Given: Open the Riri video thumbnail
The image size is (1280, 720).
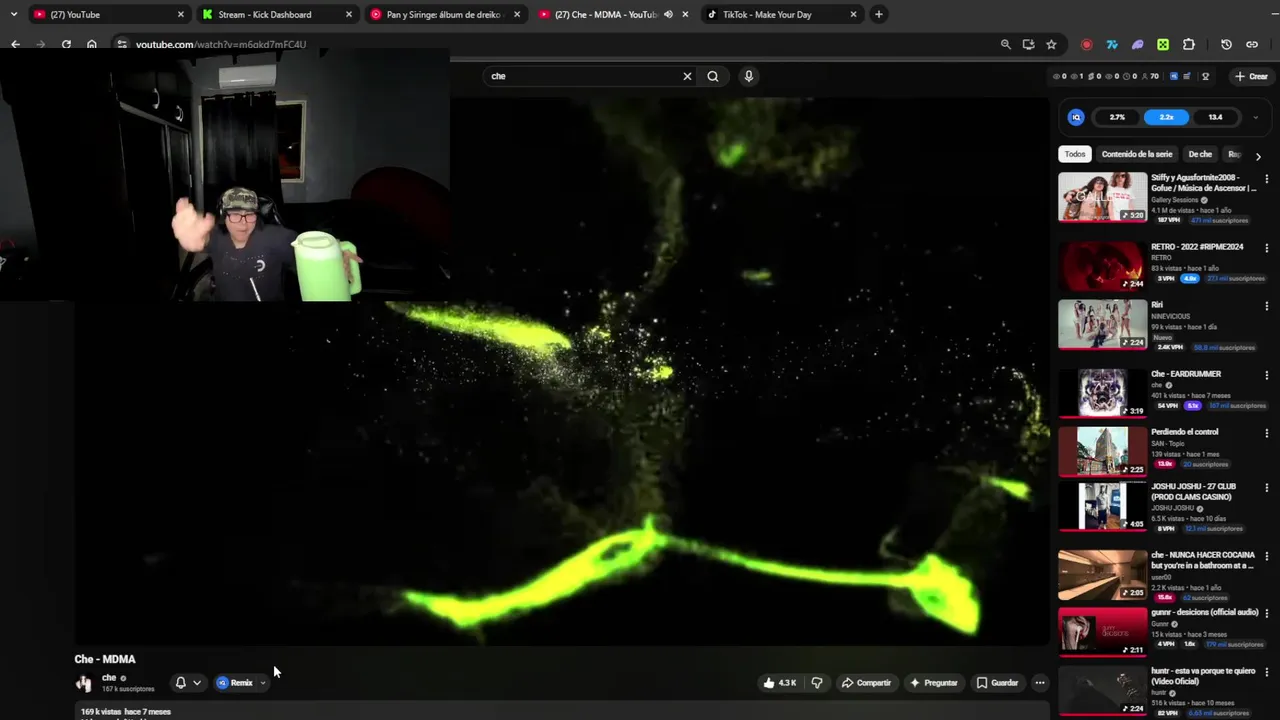Looking at the screenshot, I should pyautogui.click(x=1103, y=324).
